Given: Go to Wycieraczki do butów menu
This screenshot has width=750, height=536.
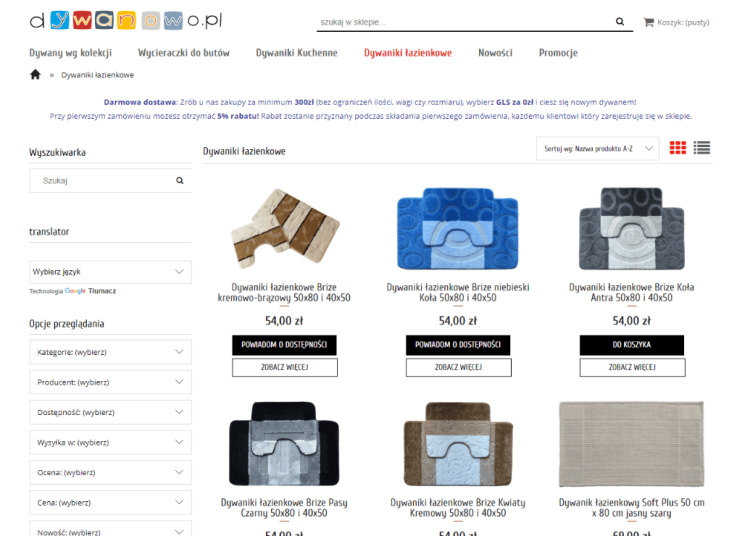Looking at the screenshot, I should (184, 53).
